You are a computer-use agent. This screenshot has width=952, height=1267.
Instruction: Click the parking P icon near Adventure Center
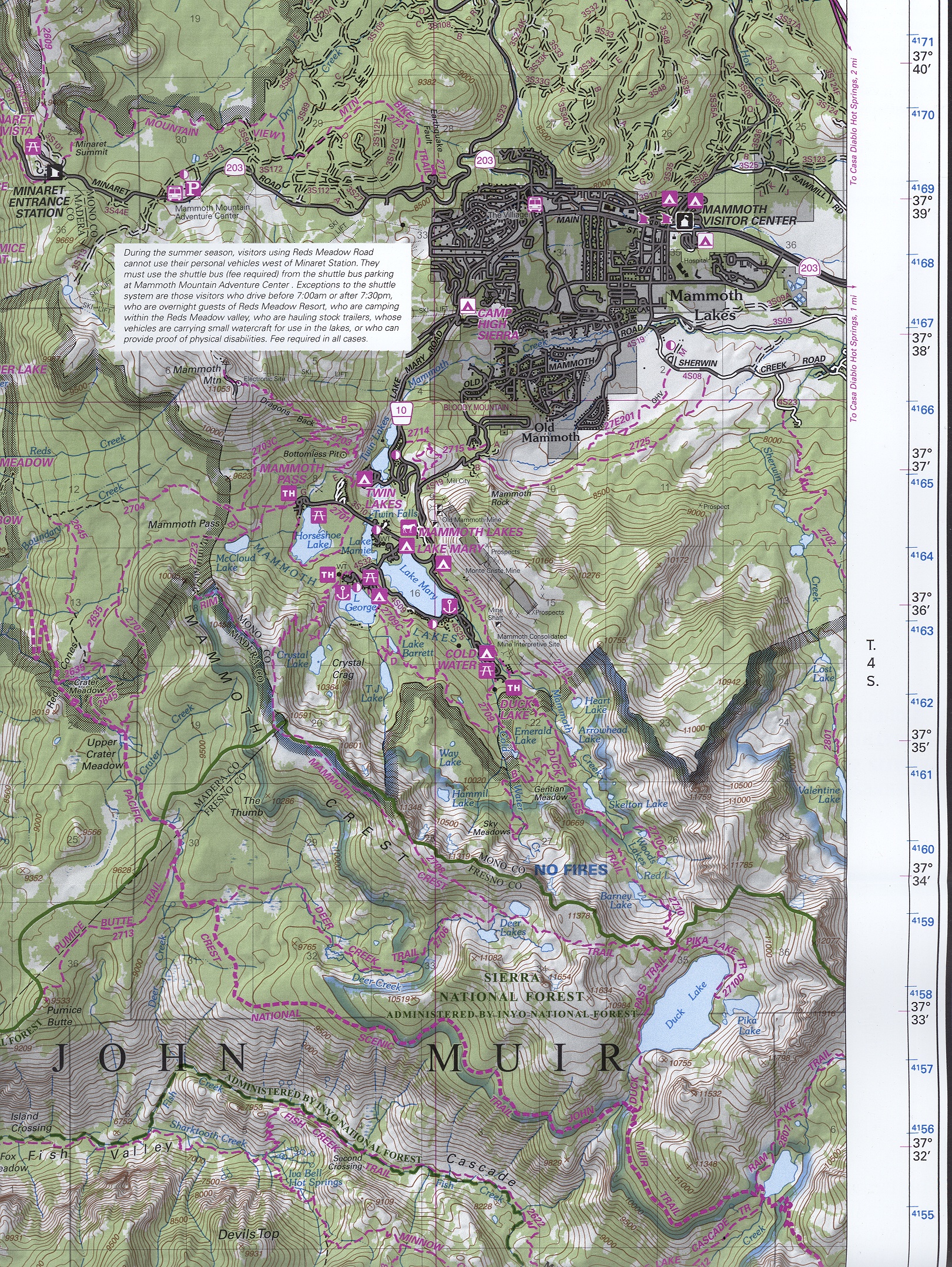pos(193,189)
